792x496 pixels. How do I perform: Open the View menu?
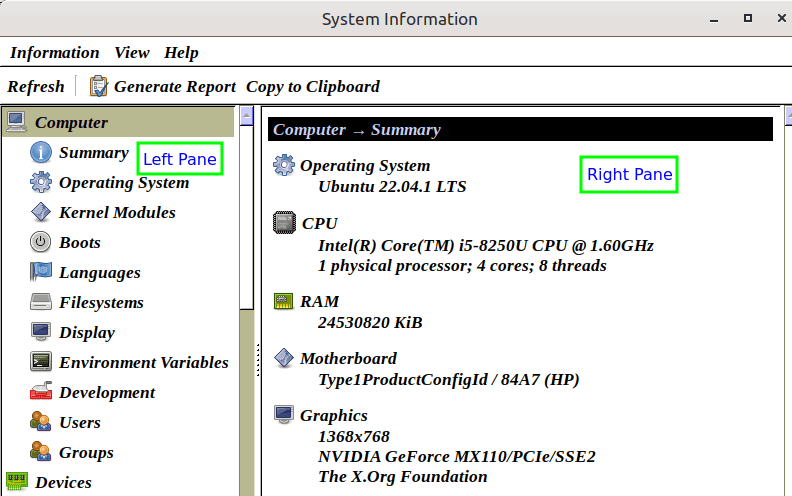pos(132,53)
